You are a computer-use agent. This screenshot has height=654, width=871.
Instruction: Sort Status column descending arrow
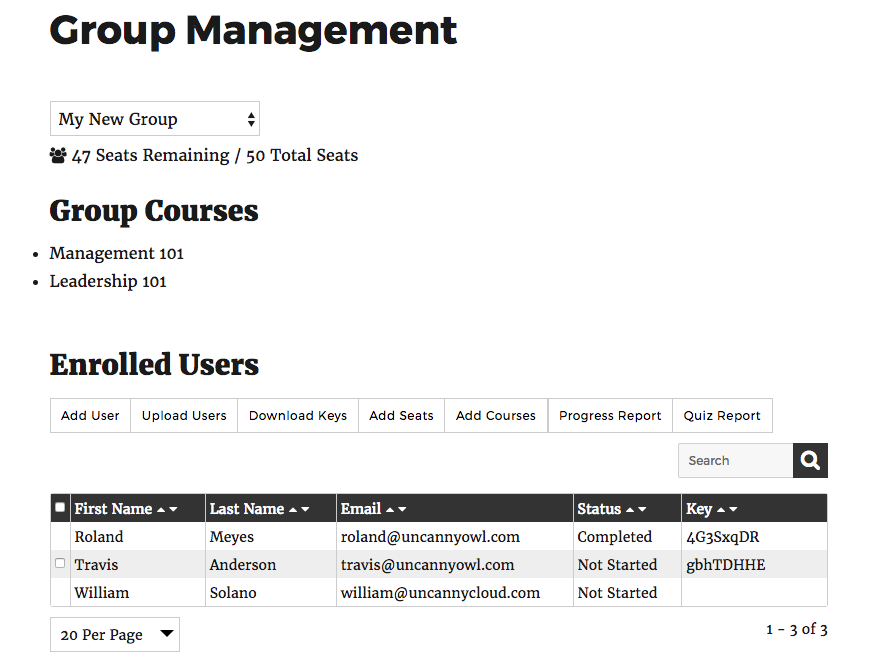click(x=641, y=510)
